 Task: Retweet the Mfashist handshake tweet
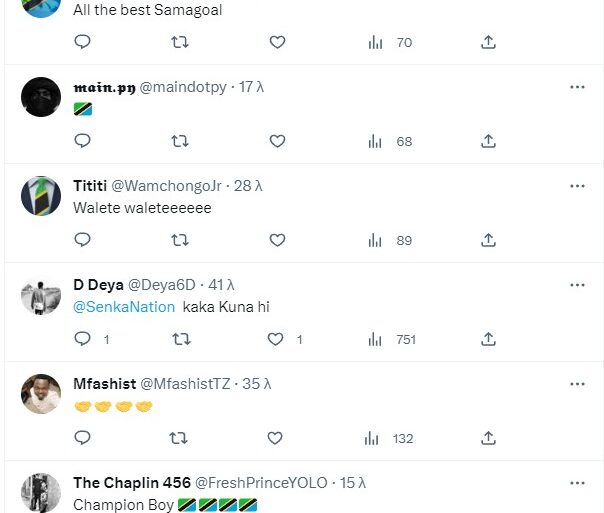point(180,437)
